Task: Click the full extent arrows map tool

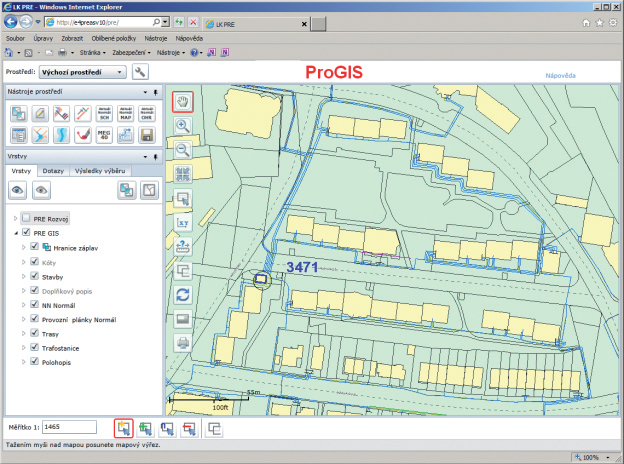Action: coord(183,174)
